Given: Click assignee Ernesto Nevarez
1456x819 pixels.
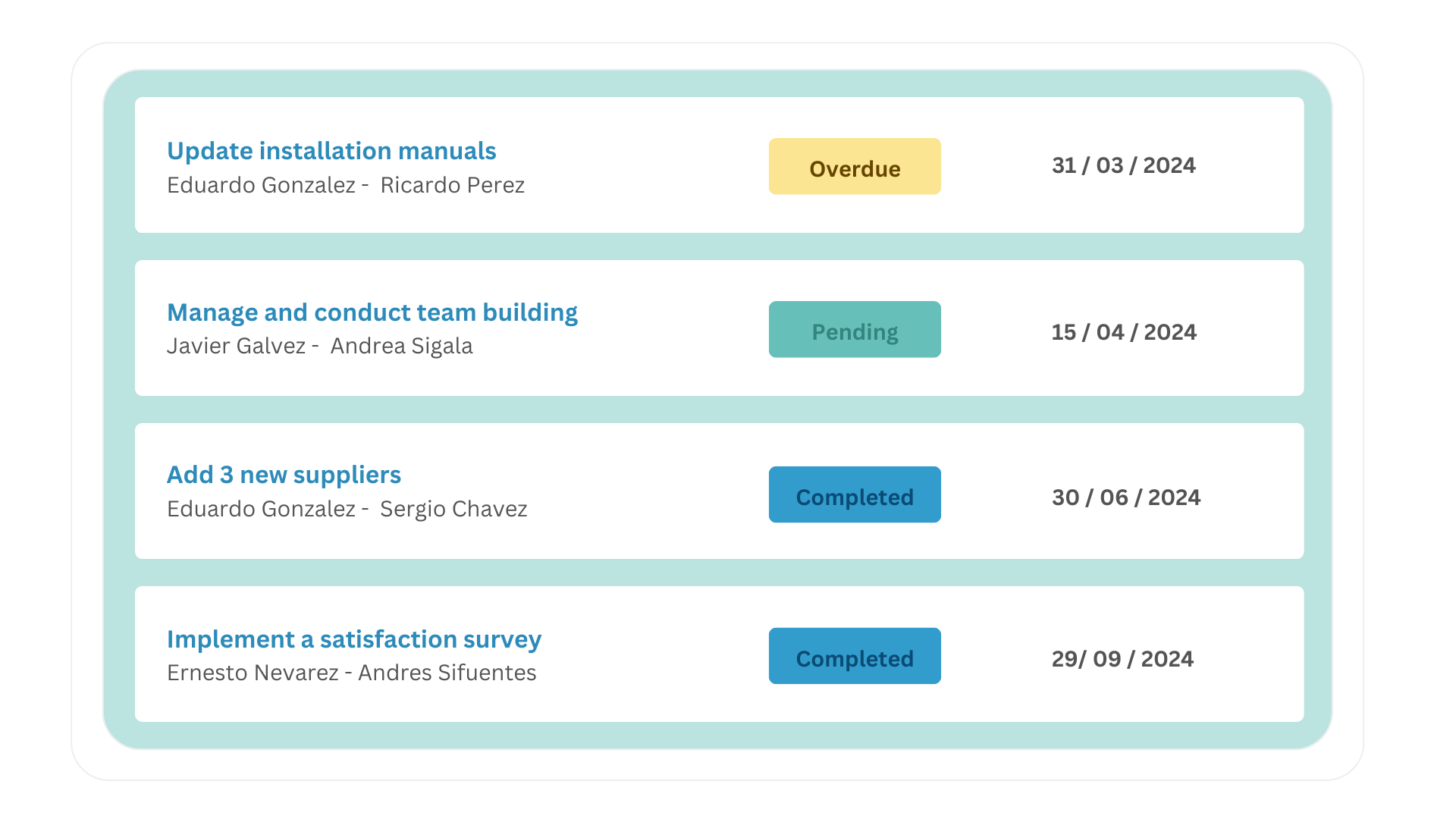Looking at the screenshot, I should (x=253, y=673).
